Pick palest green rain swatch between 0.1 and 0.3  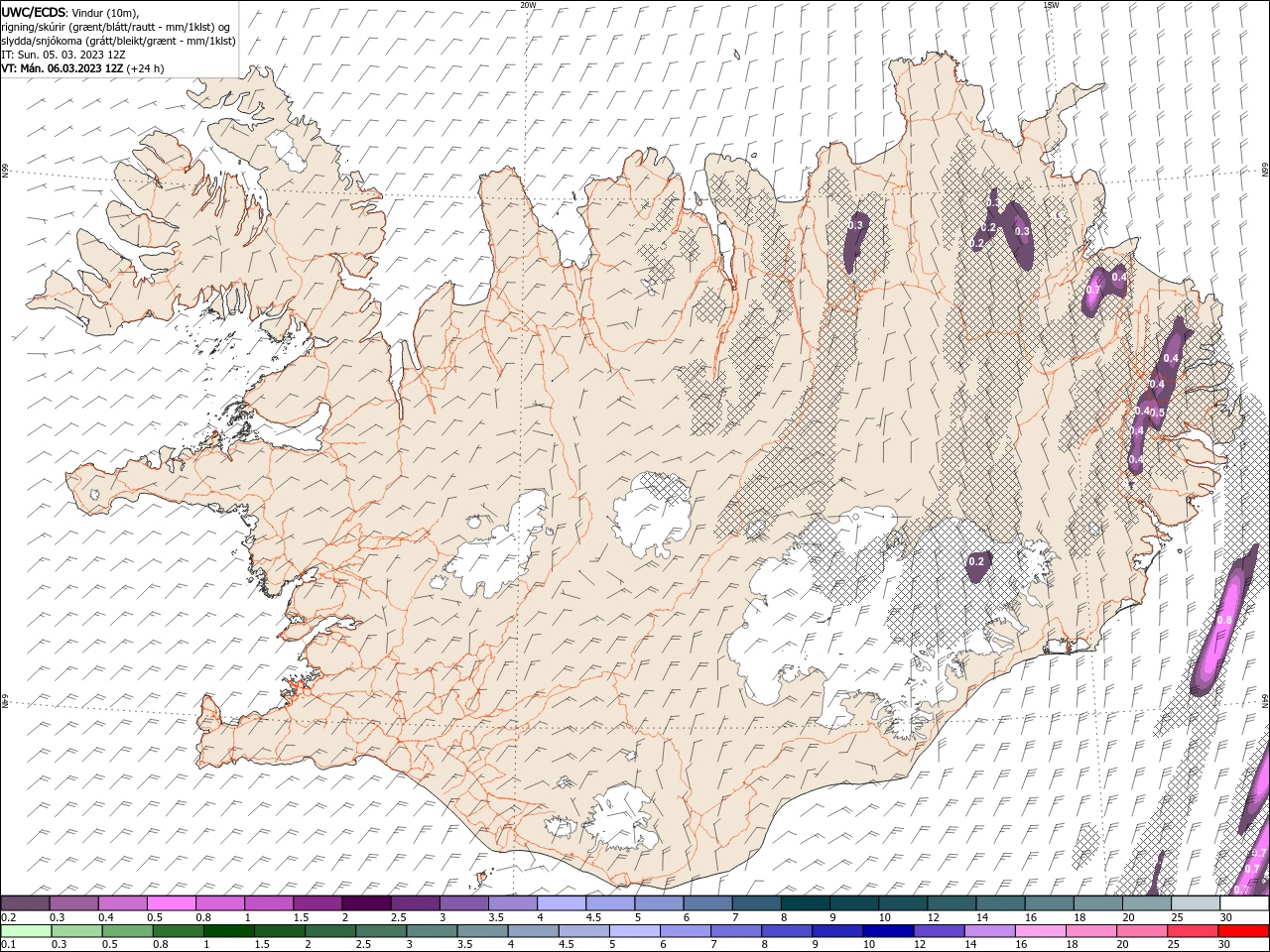pyautogui.click(x=25, y=931)
